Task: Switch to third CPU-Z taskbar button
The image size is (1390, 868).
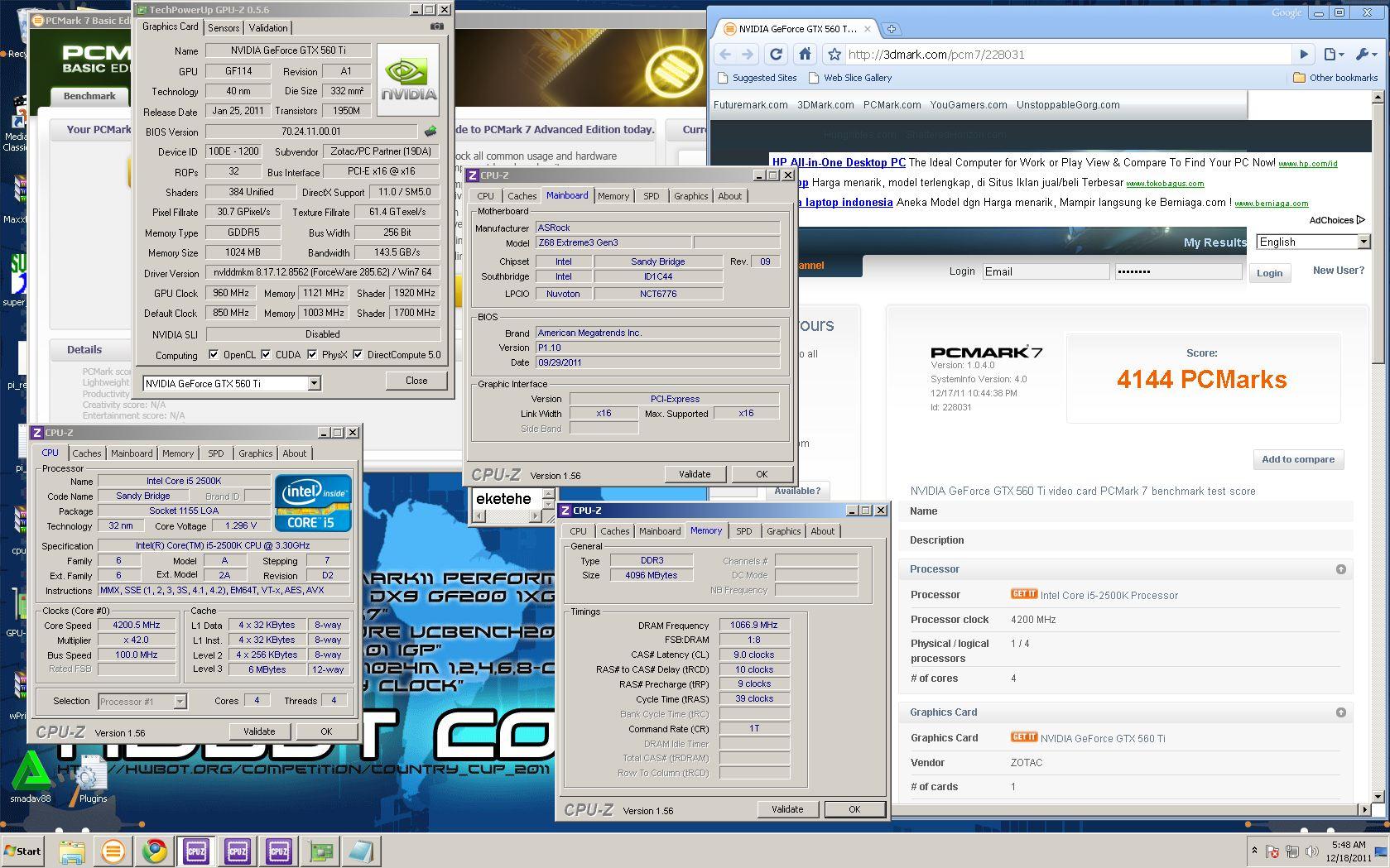Action: tap(279, 851)
